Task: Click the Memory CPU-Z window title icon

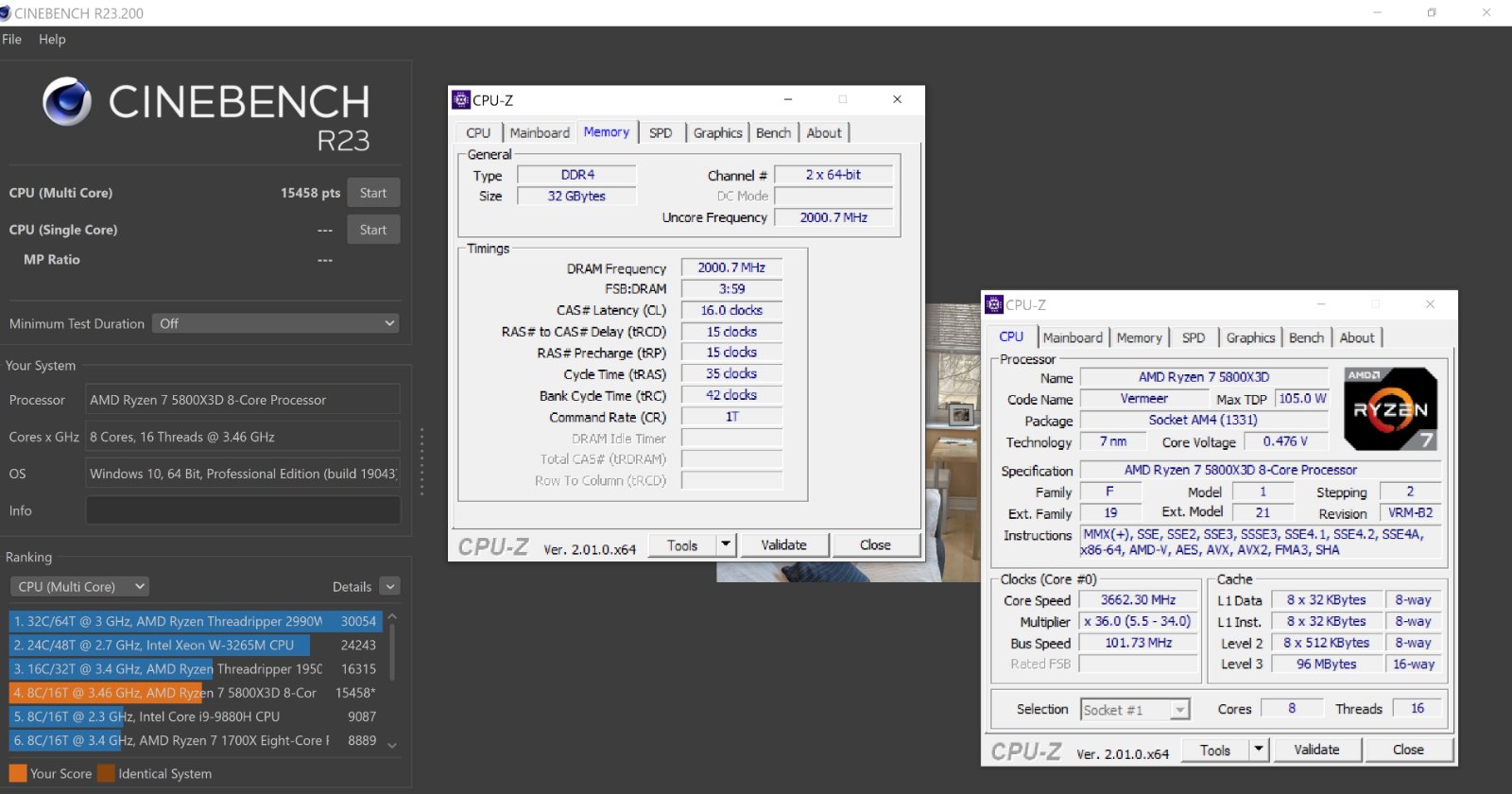Action: 461,99
